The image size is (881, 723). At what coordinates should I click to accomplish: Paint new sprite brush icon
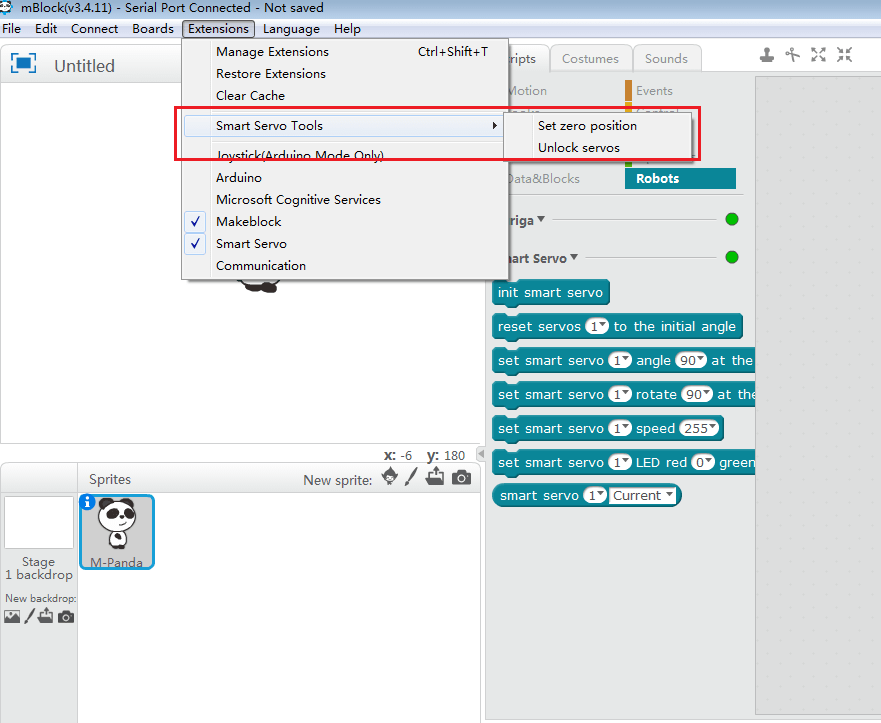pos(411,477)
